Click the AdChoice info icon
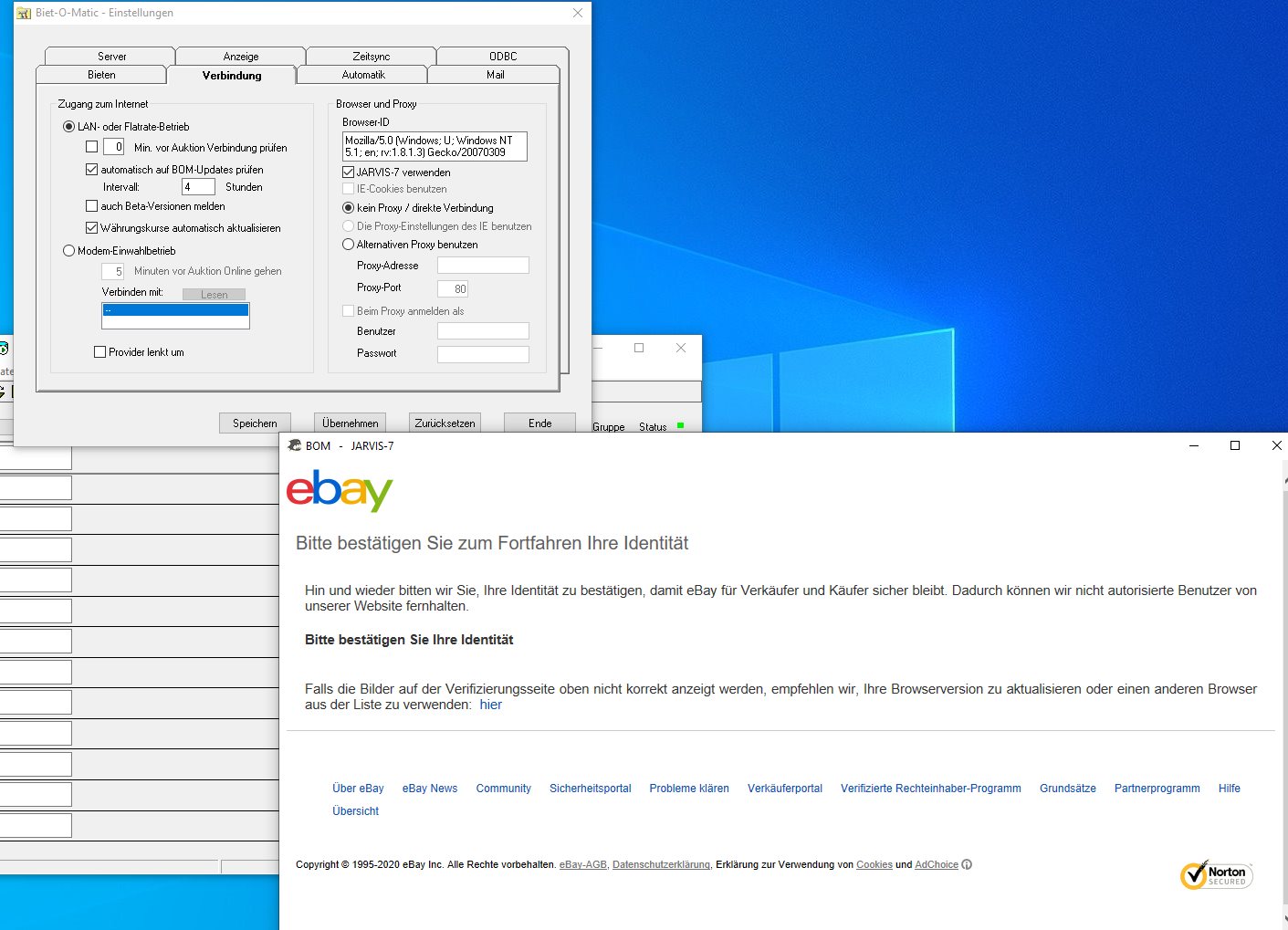This screenshot has width=1288, height=930. (967, 864)
